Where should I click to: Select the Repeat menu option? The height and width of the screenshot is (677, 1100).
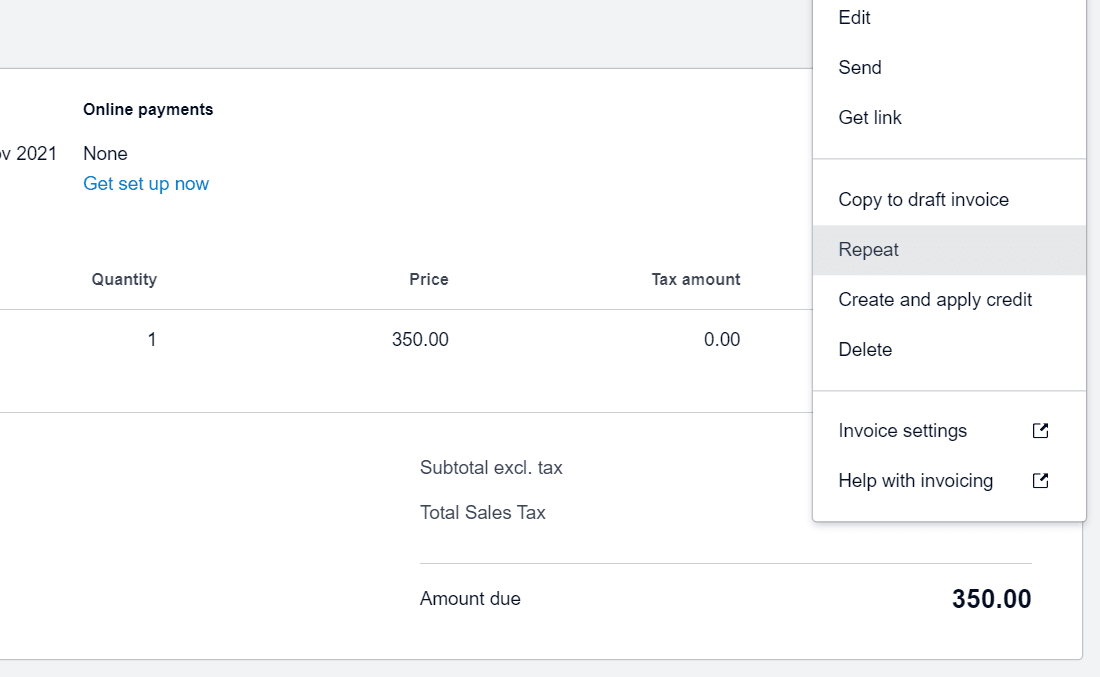948,250
